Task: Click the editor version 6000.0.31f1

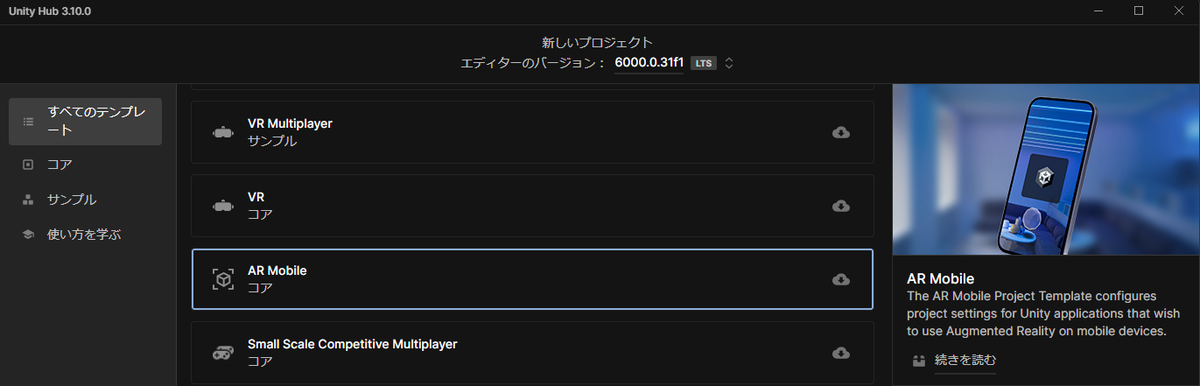Action: pos(649,63)
